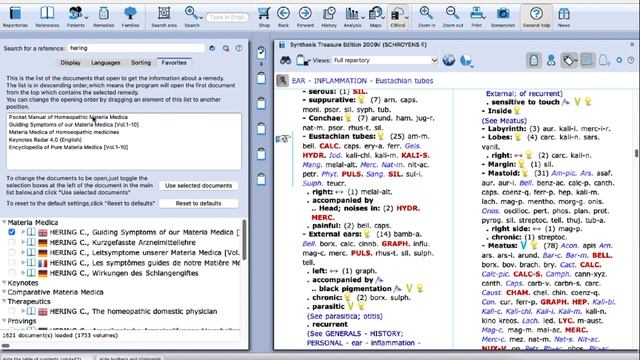The width and height of the screenshot is (640, 360).
Task: Check The homeopathic domestic physician box
Action: point(11,311)
